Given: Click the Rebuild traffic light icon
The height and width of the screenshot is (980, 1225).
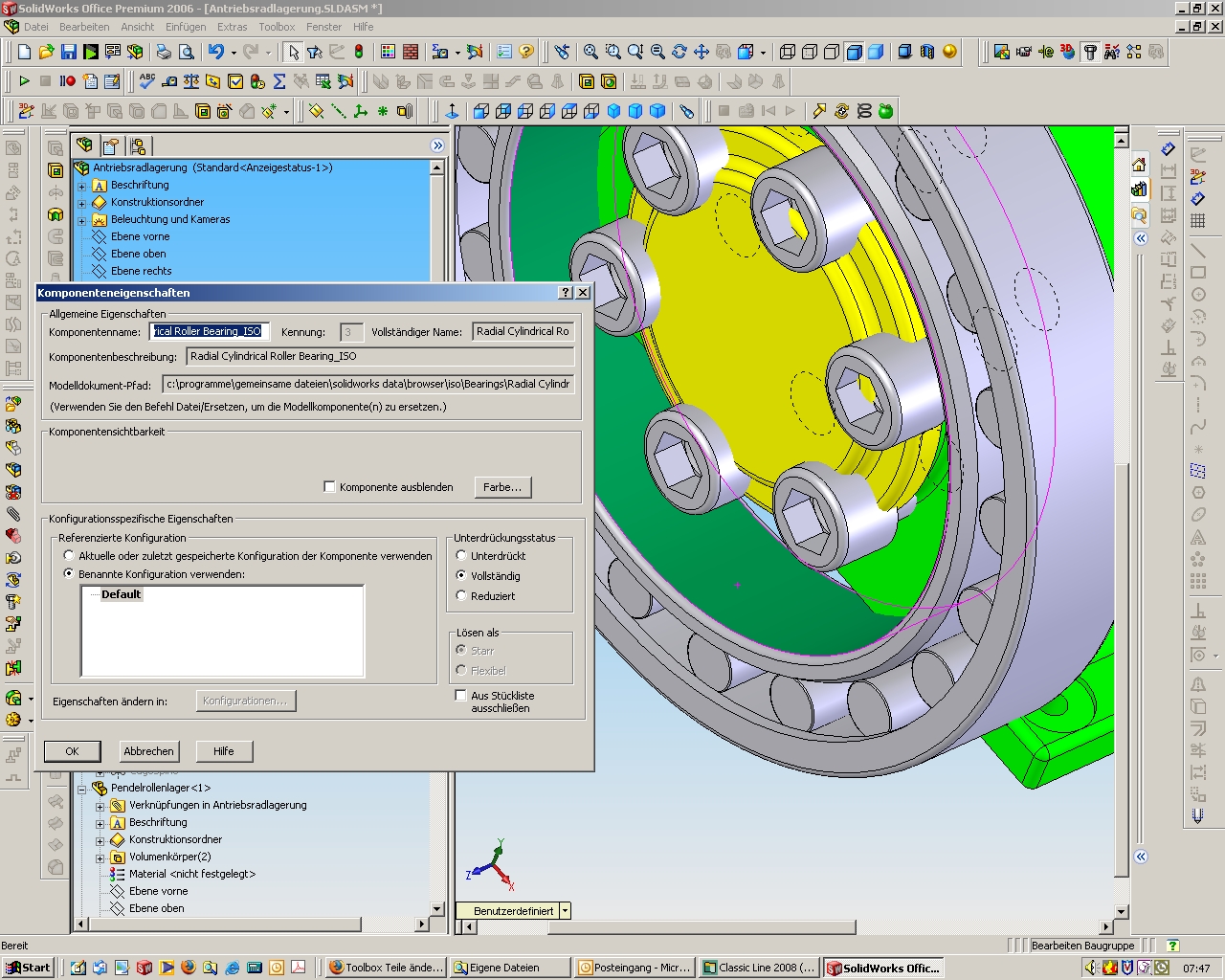Looking at the screenshot, I should pyautogui.click(x=359, y=52).
